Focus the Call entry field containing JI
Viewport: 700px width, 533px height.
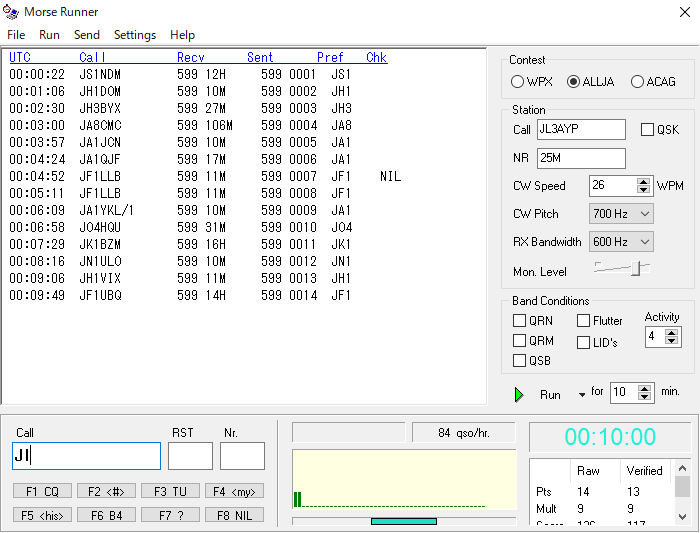click(x=87, y=456)
